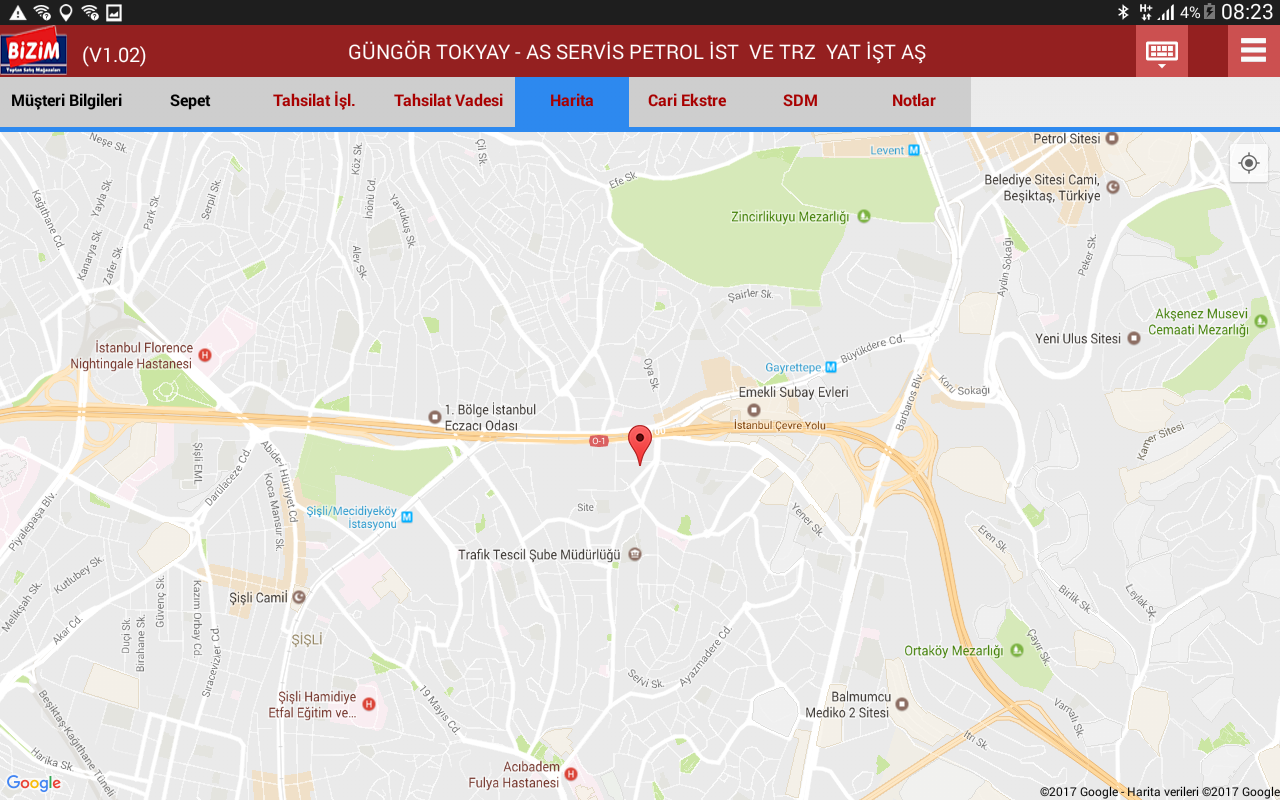Open the Cari Ekstre tab
Screen dimensions: 1280x800
point(687,101)
